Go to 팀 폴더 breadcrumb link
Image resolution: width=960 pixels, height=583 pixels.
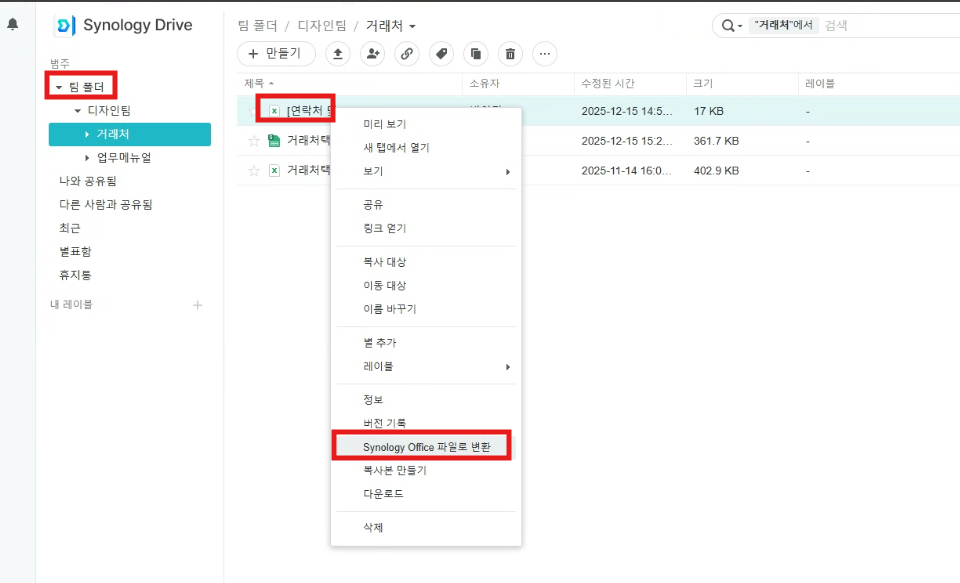click(257, 26)
